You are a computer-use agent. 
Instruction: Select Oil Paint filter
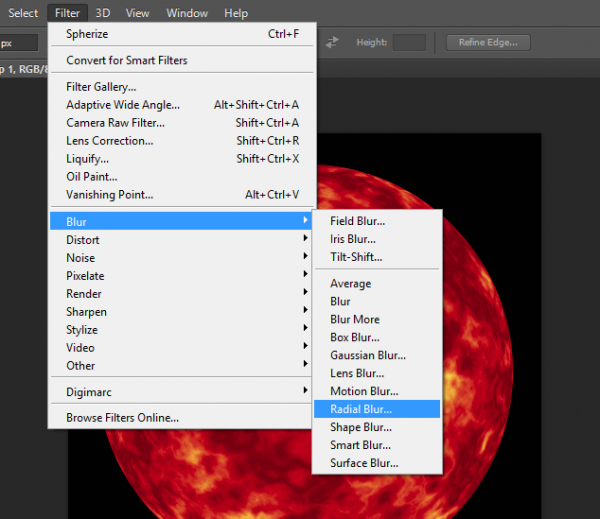(183, 177)
